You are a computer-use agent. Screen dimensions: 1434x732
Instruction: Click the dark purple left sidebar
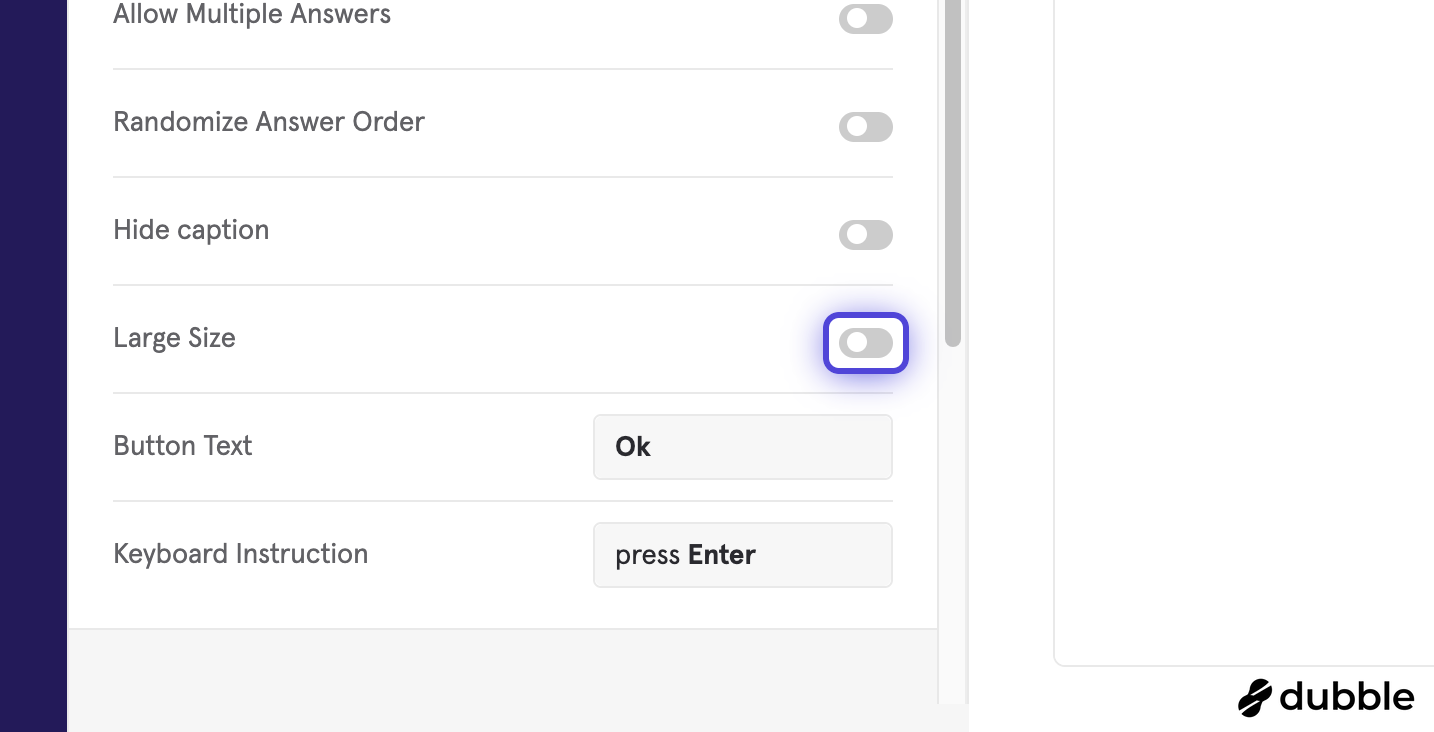coord(33,366)
